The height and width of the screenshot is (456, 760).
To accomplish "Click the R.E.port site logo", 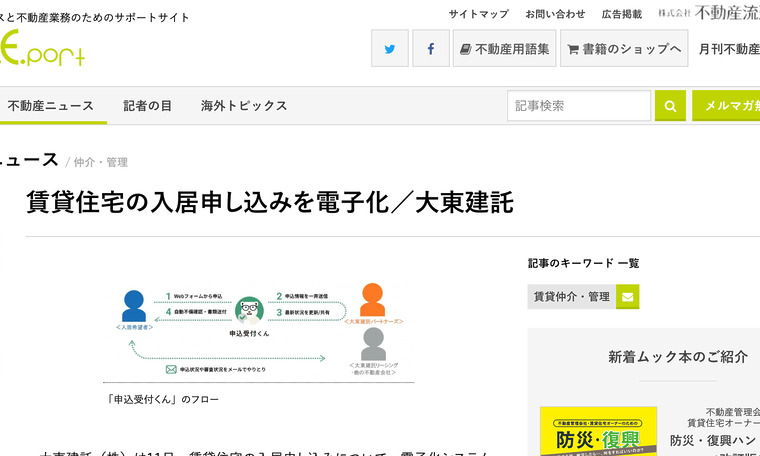I will pyautogui.click(x=43, y=50).
